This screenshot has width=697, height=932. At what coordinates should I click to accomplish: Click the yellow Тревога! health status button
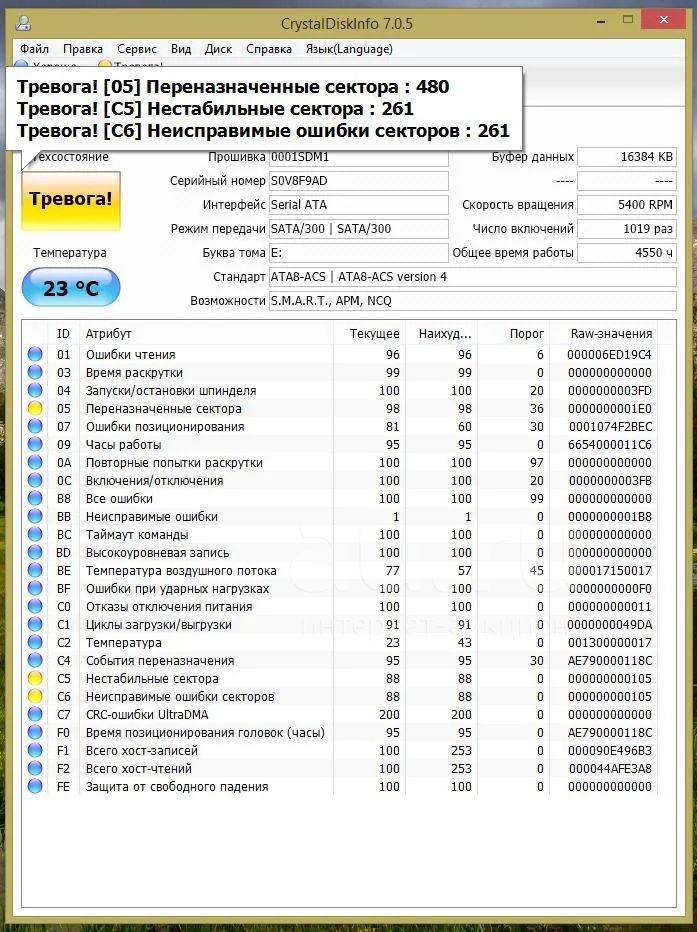pyautogui.click(x=71, y=200)
